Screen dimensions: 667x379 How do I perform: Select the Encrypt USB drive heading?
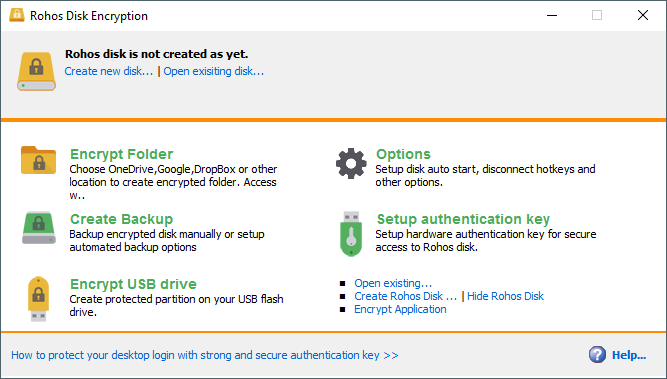[x=134, y=284]
